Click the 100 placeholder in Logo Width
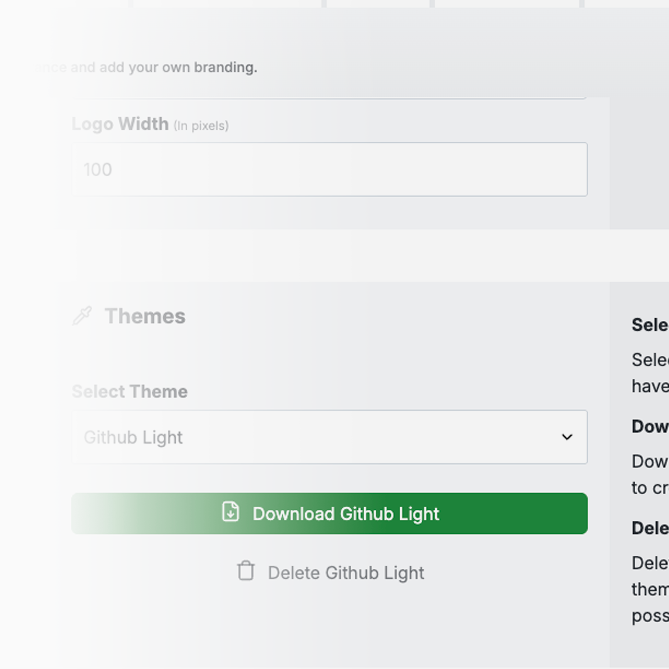This screenshot has height=669, width=669. click(98, 170)
